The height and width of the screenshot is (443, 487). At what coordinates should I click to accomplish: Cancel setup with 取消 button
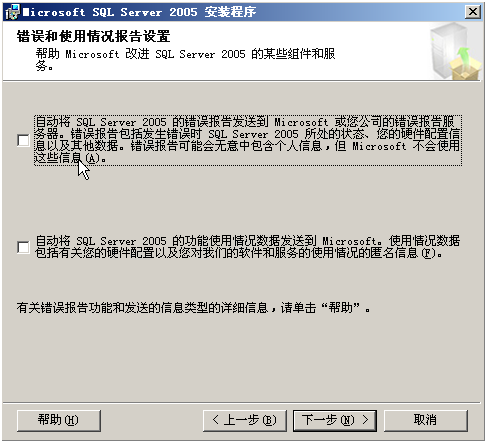click(426, 420)
